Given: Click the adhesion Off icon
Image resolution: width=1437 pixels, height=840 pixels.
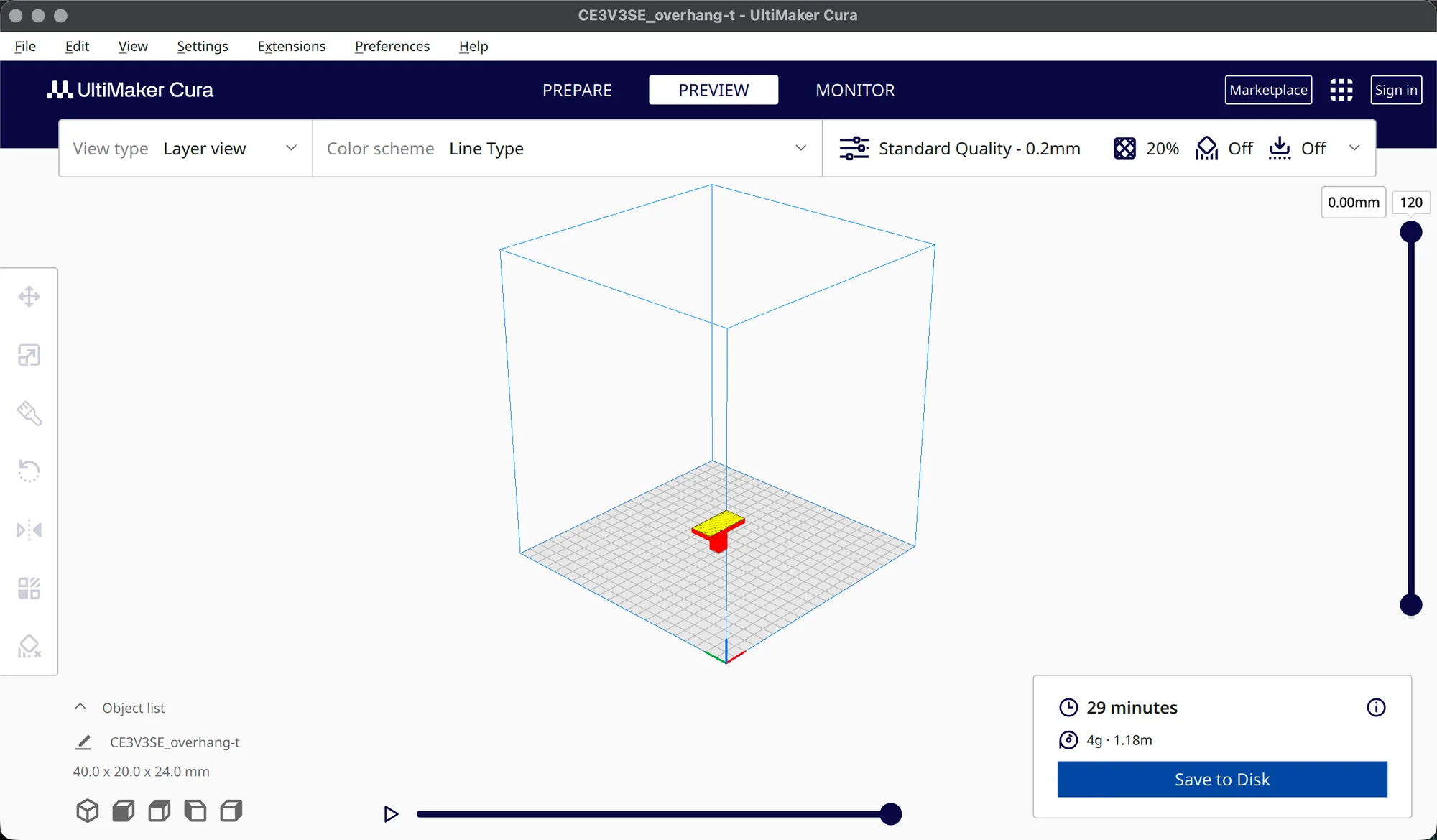Looking at the screenshot, I should [x=1280, y=149].
